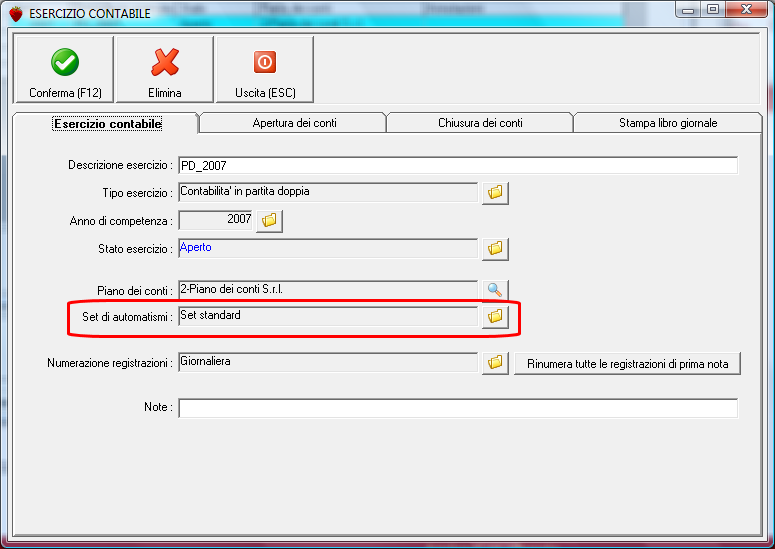Click the Stato esercizio field showing Aperto
This screenshot has height=549, width=775.
click(x=328, y=249)
